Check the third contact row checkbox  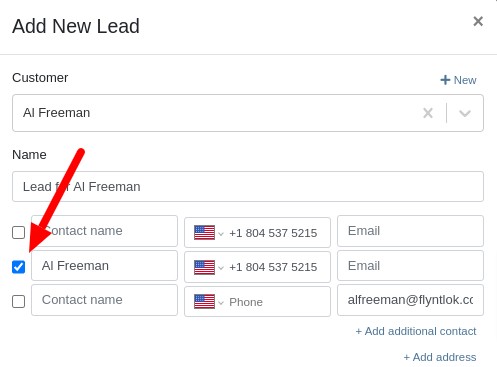[x=19, y=301]
